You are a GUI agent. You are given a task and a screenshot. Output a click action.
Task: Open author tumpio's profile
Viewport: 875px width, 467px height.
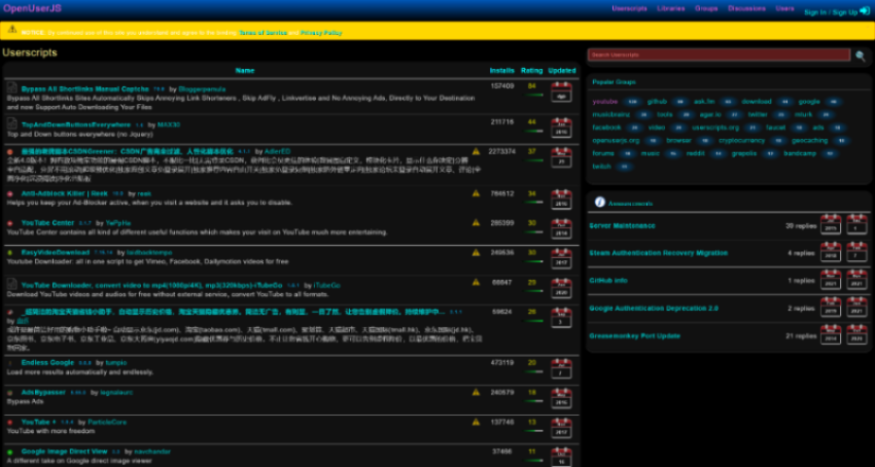116,363
